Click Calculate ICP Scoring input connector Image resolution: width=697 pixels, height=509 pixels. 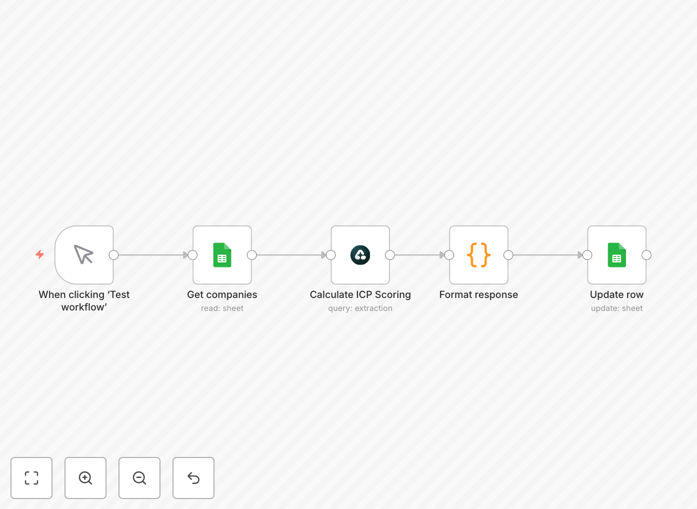[x=331, y=255]
